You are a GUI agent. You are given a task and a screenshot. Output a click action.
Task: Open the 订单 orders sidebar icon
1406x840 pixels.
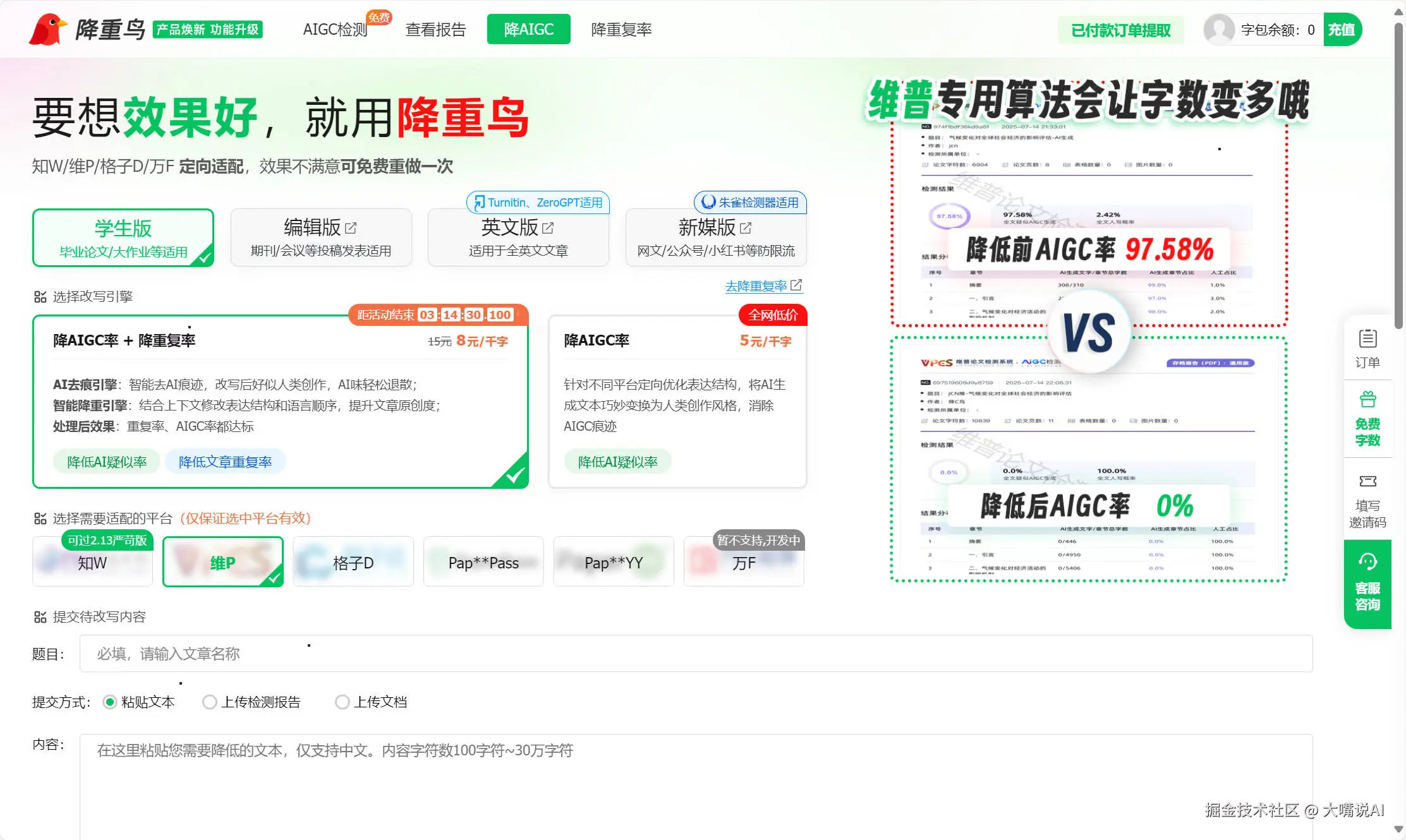1367,340
